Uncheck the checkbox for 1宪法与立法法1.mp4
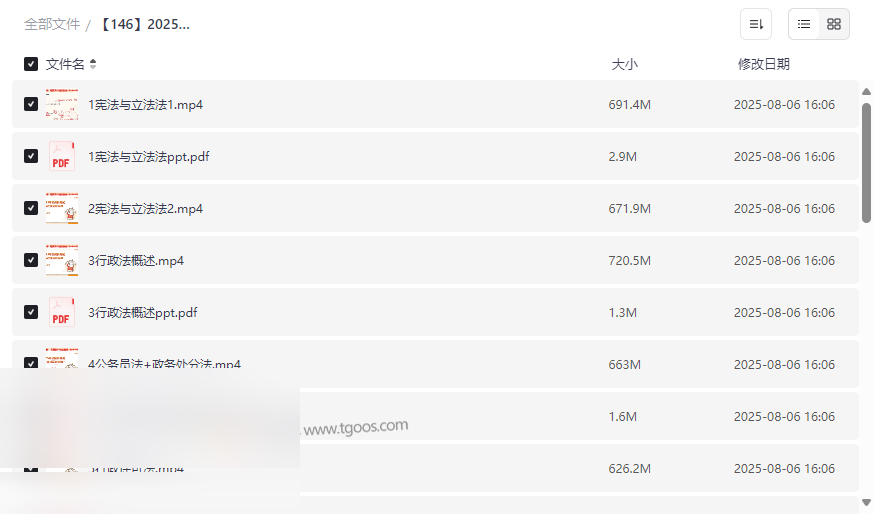This screenshot has width=874, height=514. (x=31, y=105)
